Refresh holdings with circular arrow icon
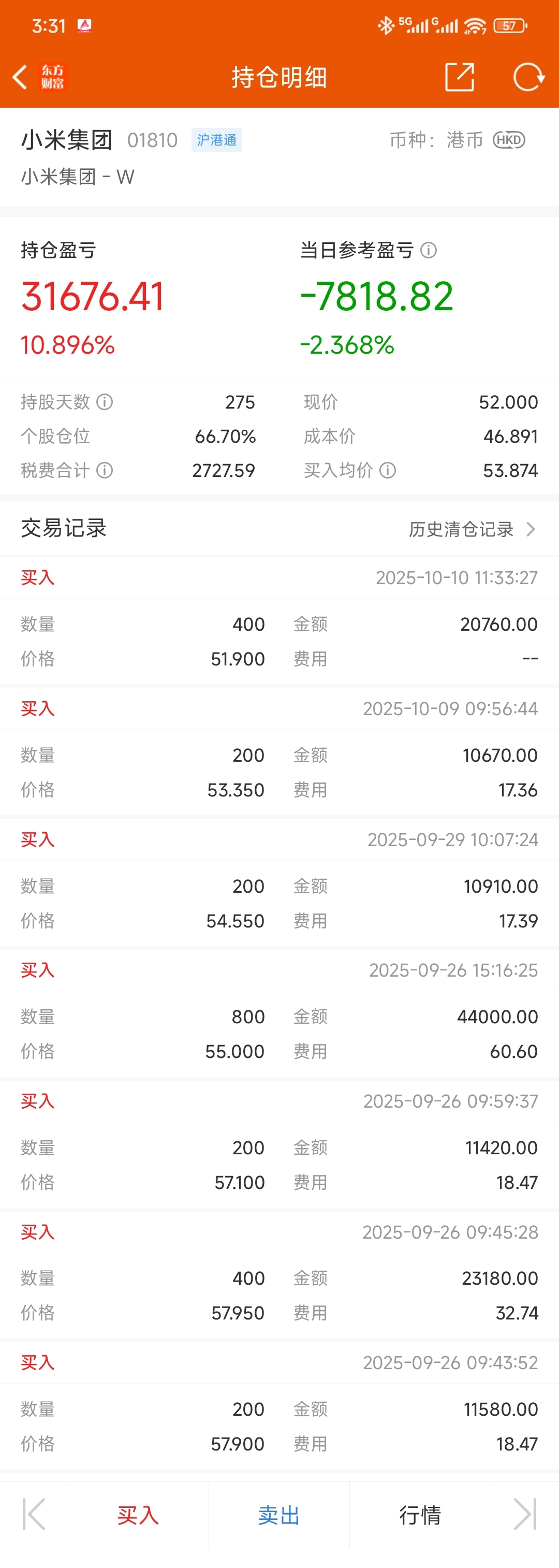This screenshot has height=1568, width=559. 528,77
